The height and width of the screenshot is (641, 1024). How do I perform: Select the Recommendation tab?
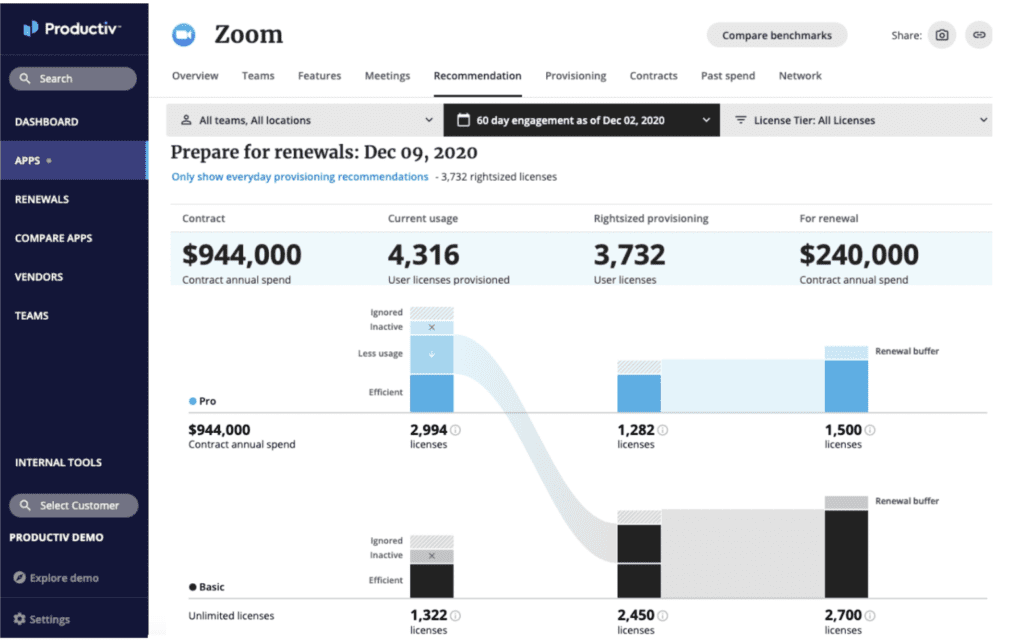[477, 76]
